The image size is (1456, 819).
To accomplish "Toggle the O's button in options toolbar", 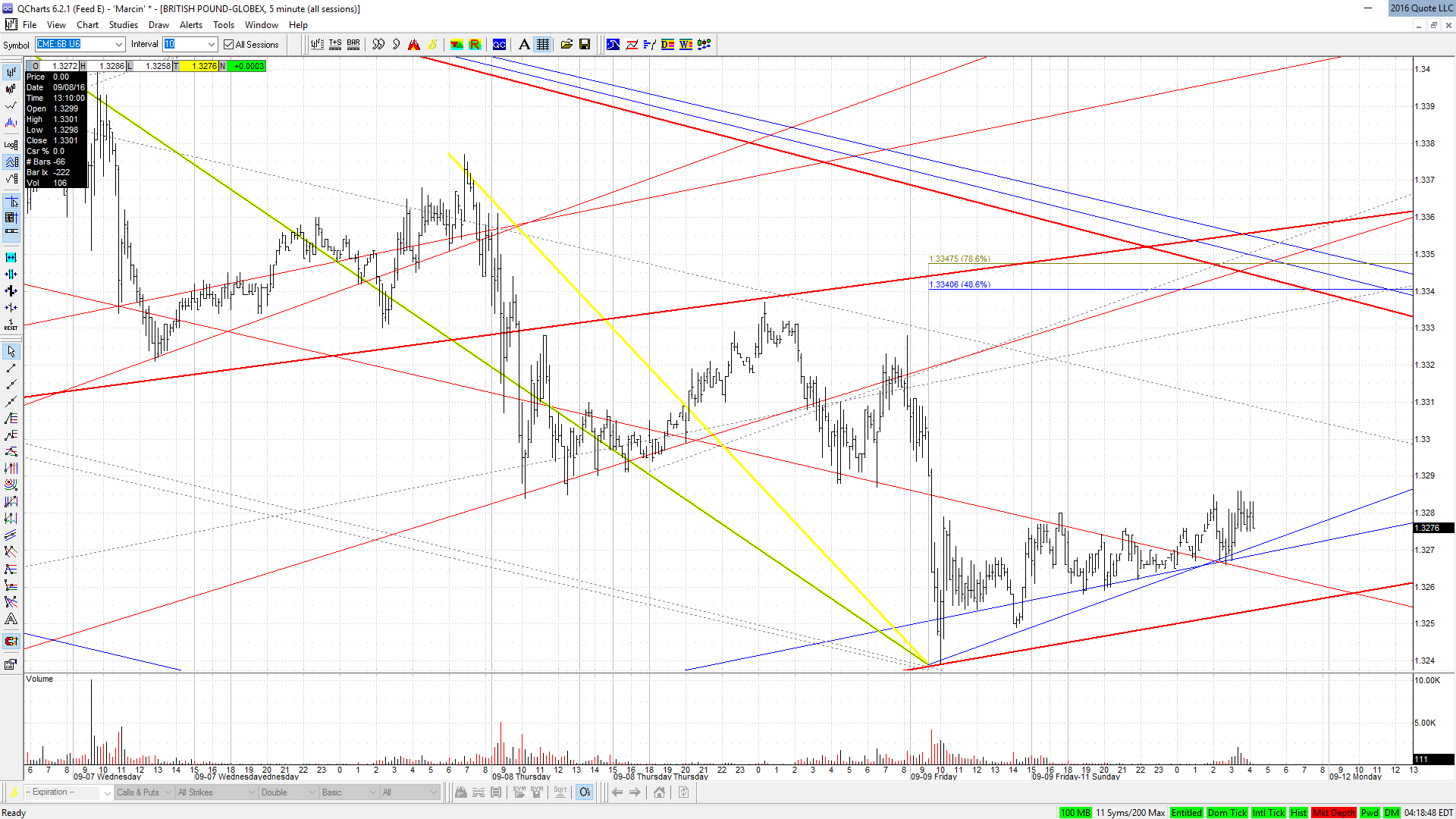I will (585, 792).
